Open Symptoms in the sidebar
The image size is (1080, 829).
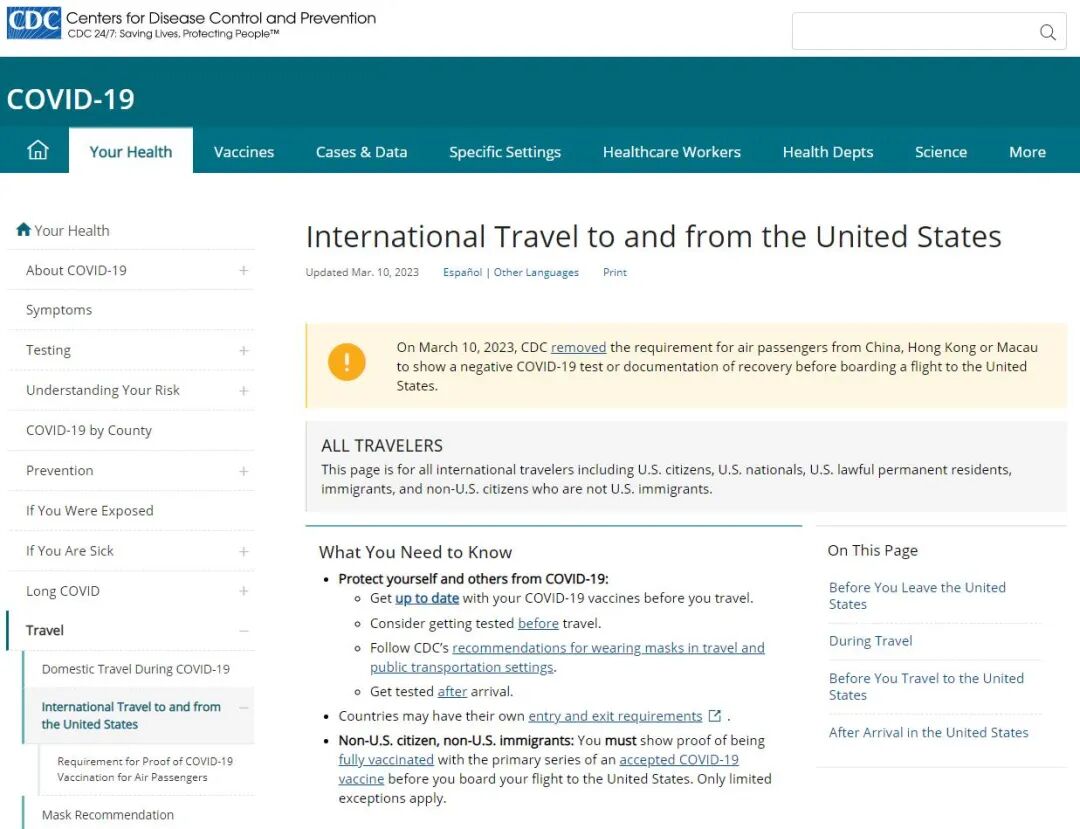click(x=59, y=310)
